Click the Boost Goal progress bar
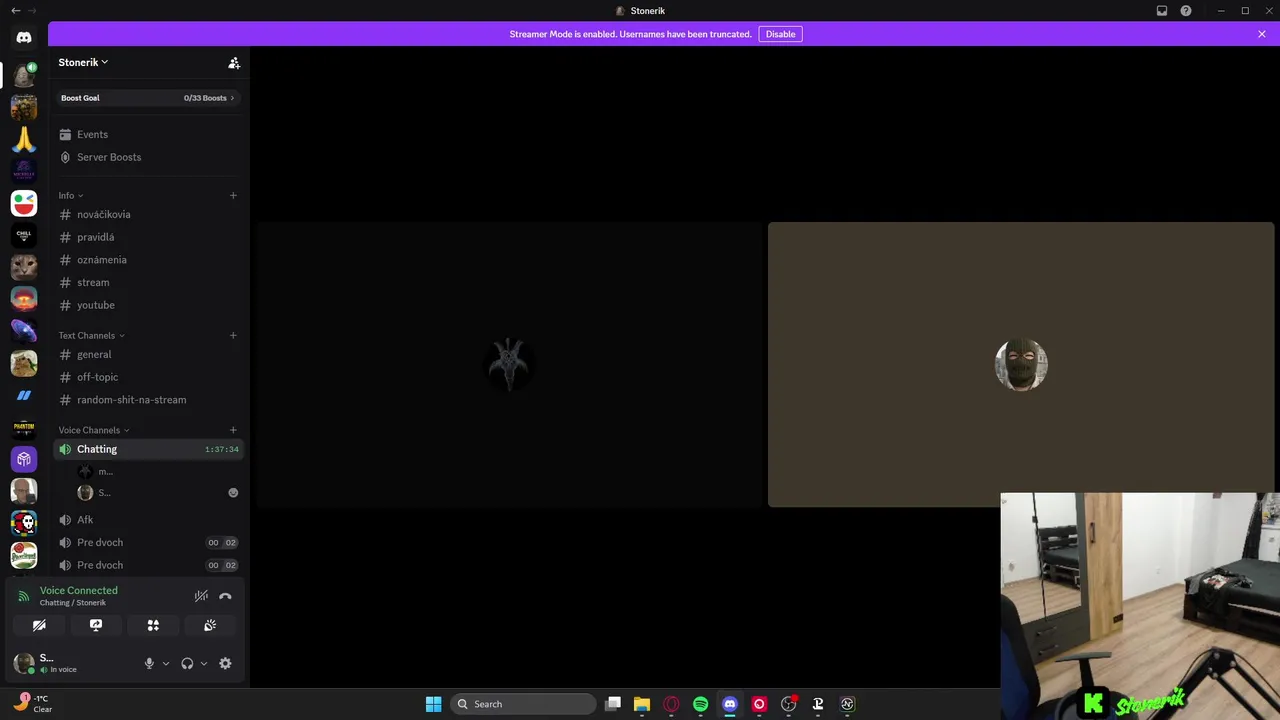Viewport: 1280px width, 720px height. [x=148, y=98]
